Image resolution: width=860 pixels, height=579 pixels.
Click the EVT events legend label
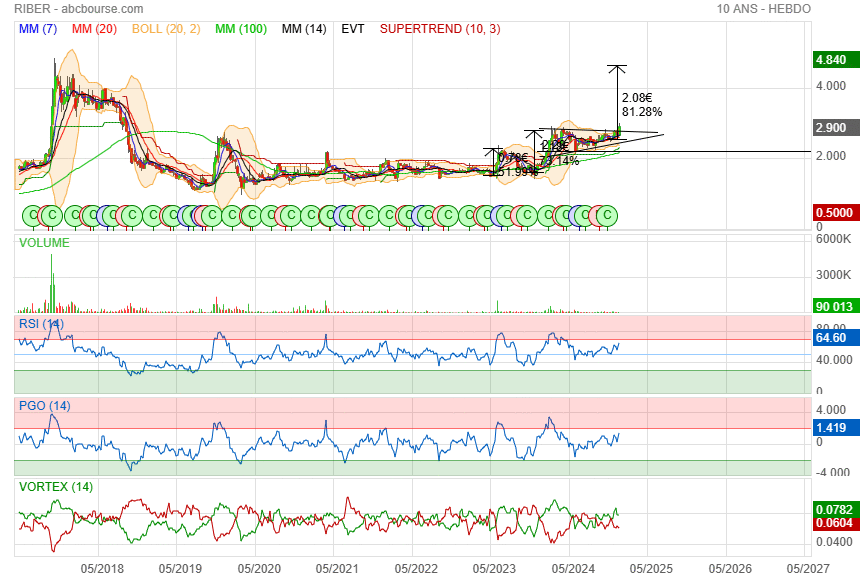(352, 29)
